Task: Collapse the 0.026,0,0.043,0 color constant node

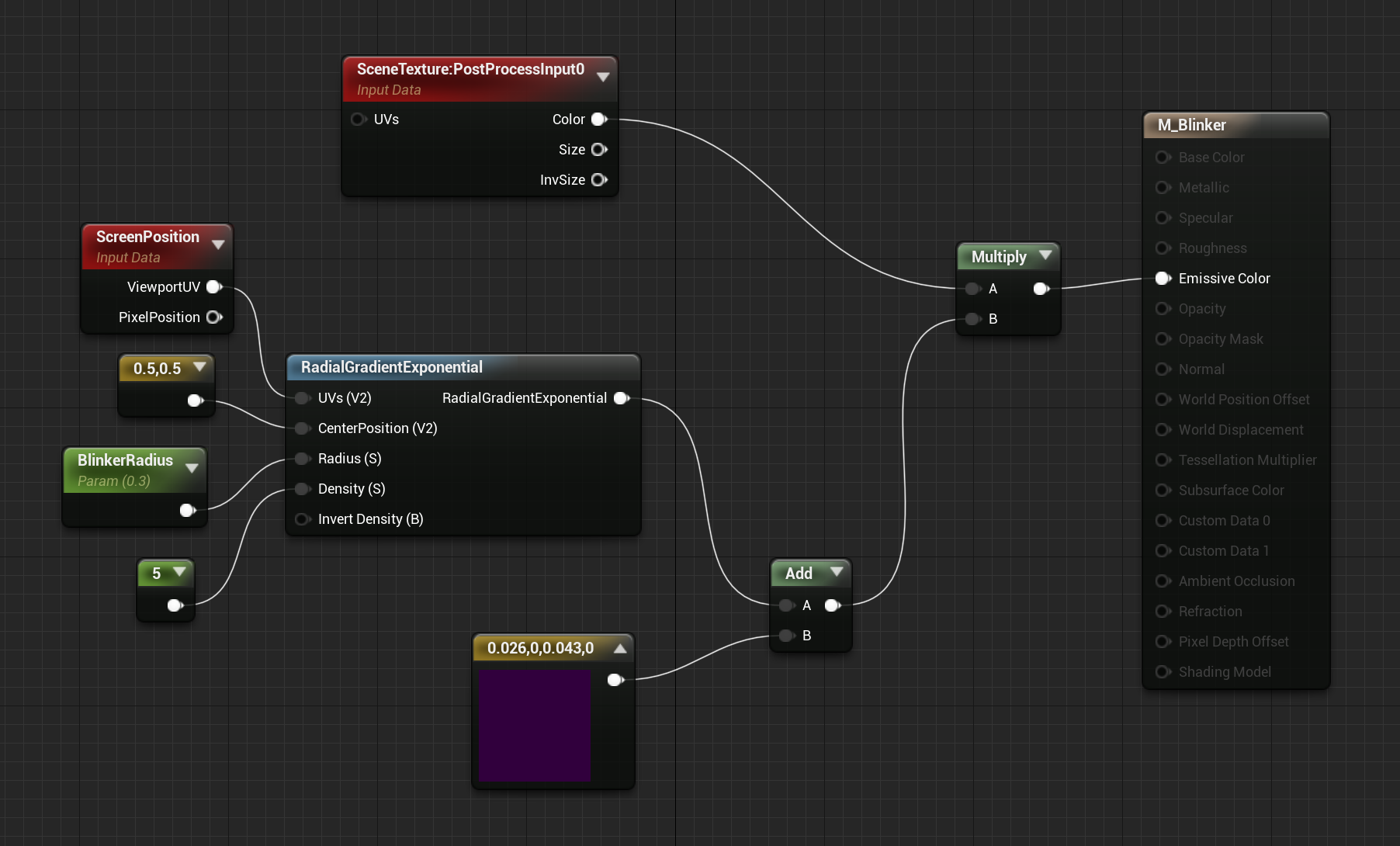Action: pos(620,649)
